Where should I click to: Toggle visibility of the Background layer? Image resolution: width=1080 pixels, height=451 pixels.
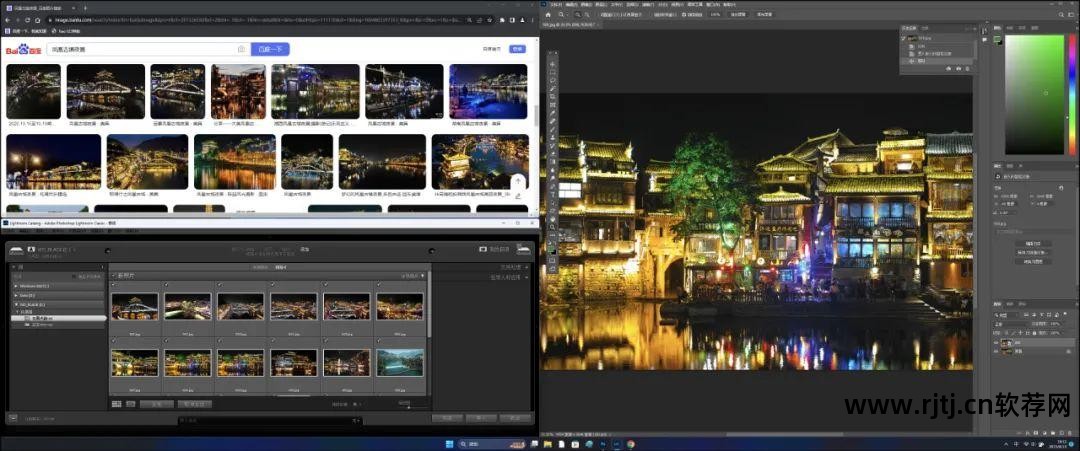(995, 351)
